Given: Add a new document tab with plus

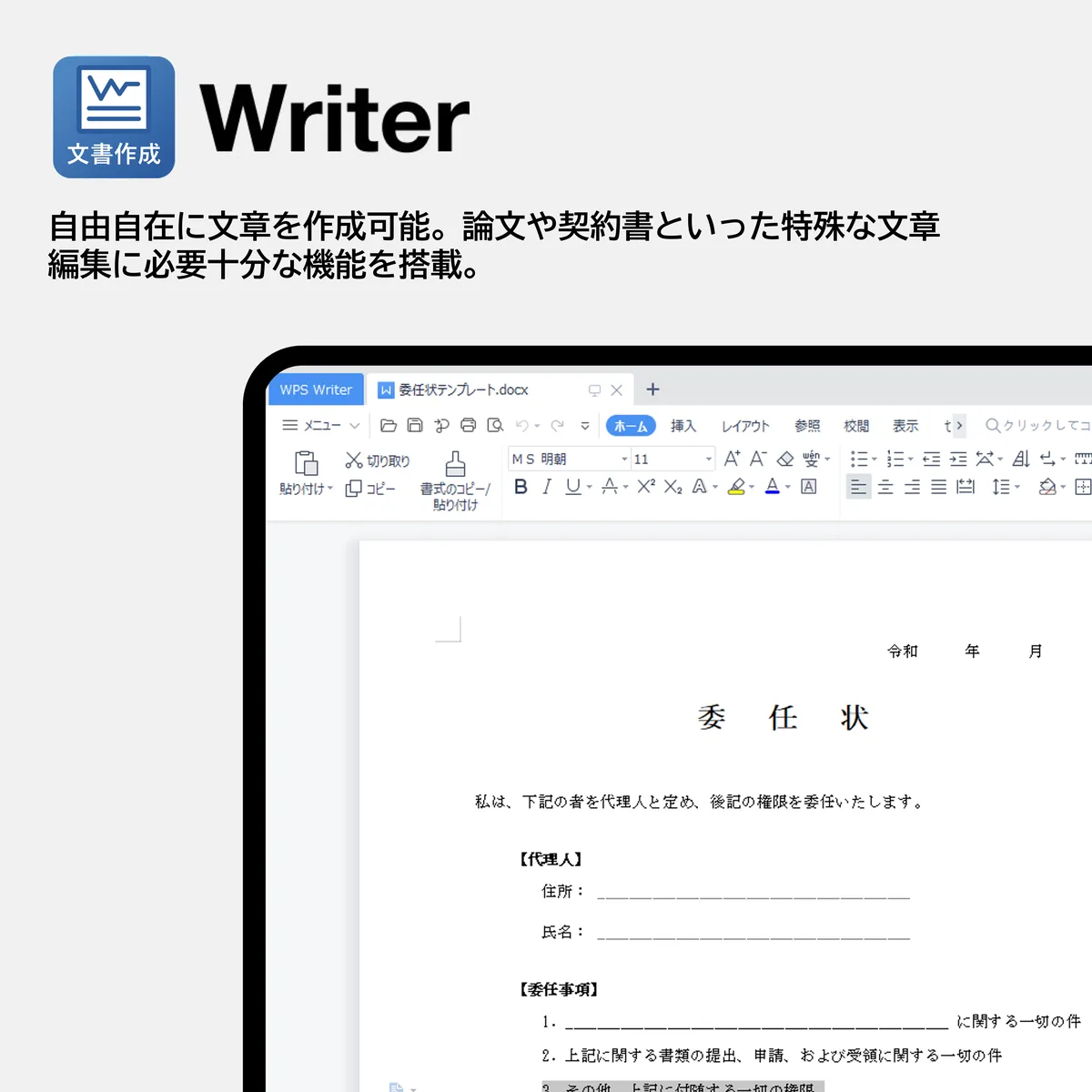Looking at the screenshot, I should click(x=652, y=389).
